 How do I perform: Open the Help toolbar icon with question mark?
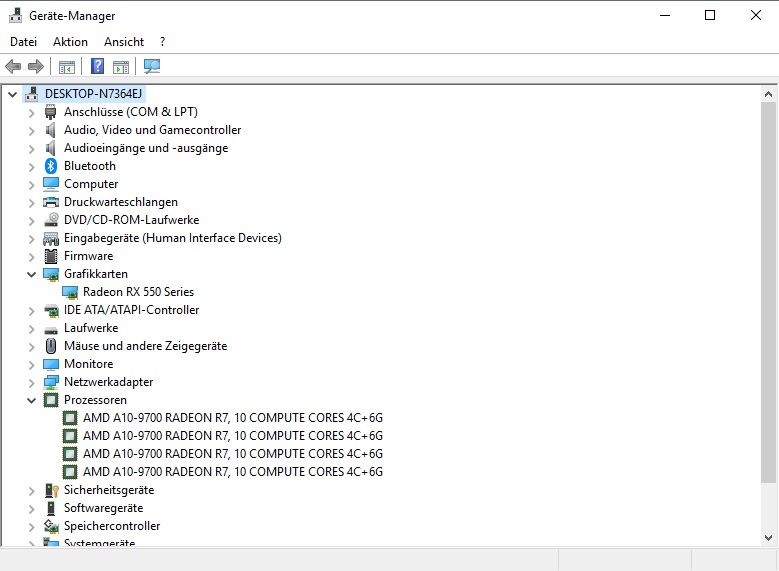[x=97, y=66]
